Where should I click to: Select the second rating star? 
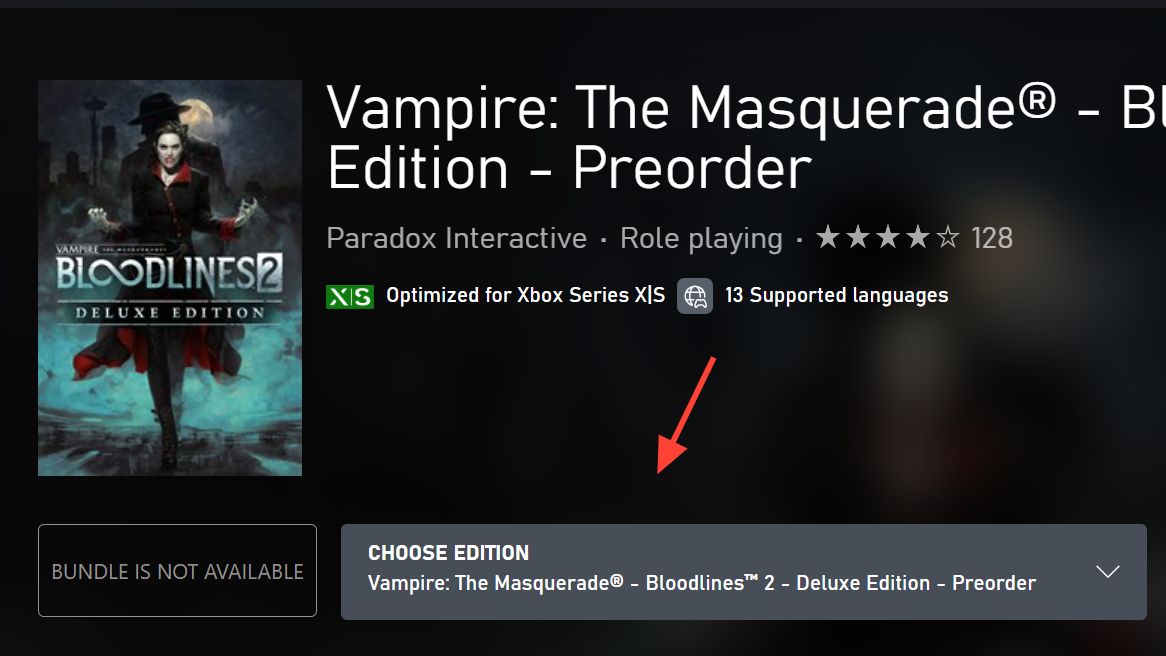coord(858,238)
